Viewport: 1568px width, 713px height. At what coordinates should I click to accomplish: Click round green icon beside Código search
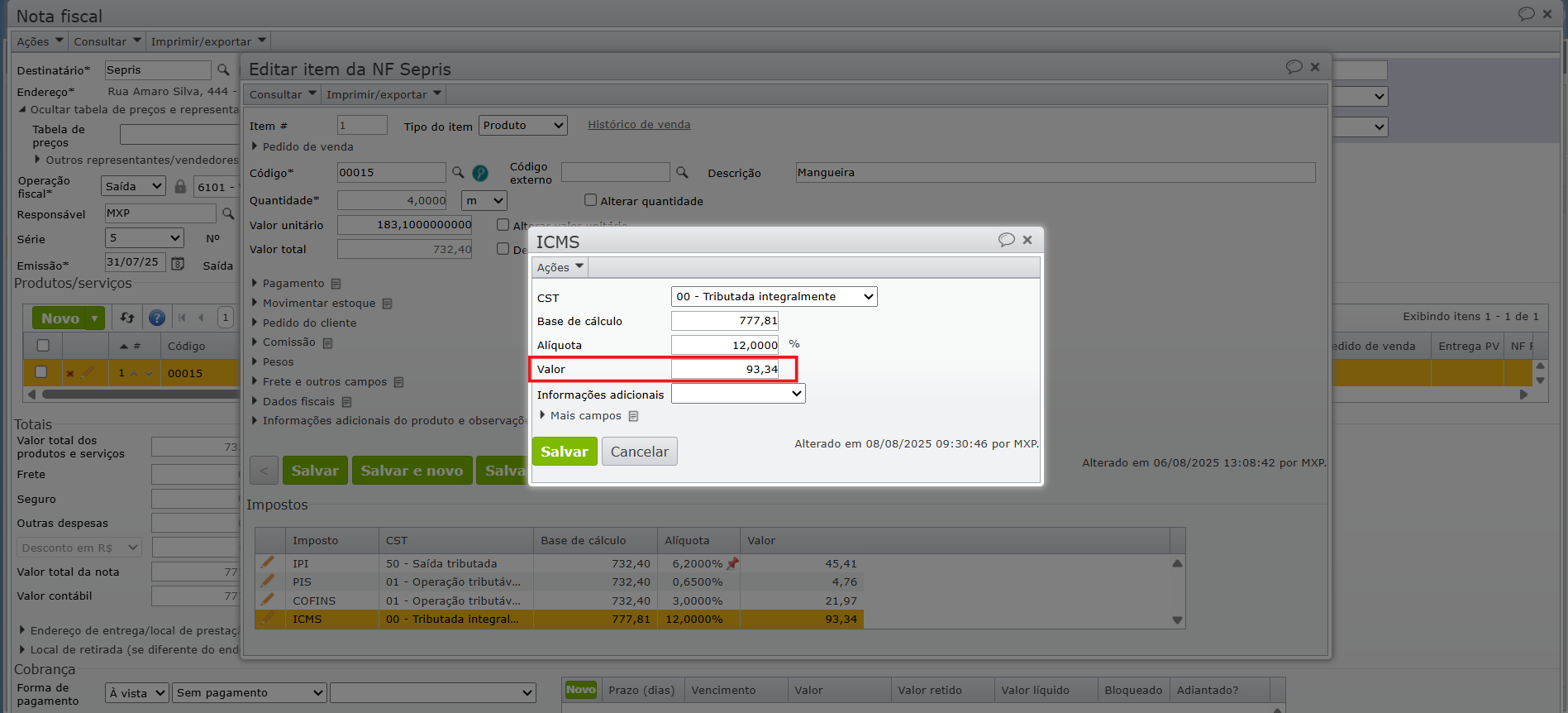pyautogui.click(x=480, y=173)
